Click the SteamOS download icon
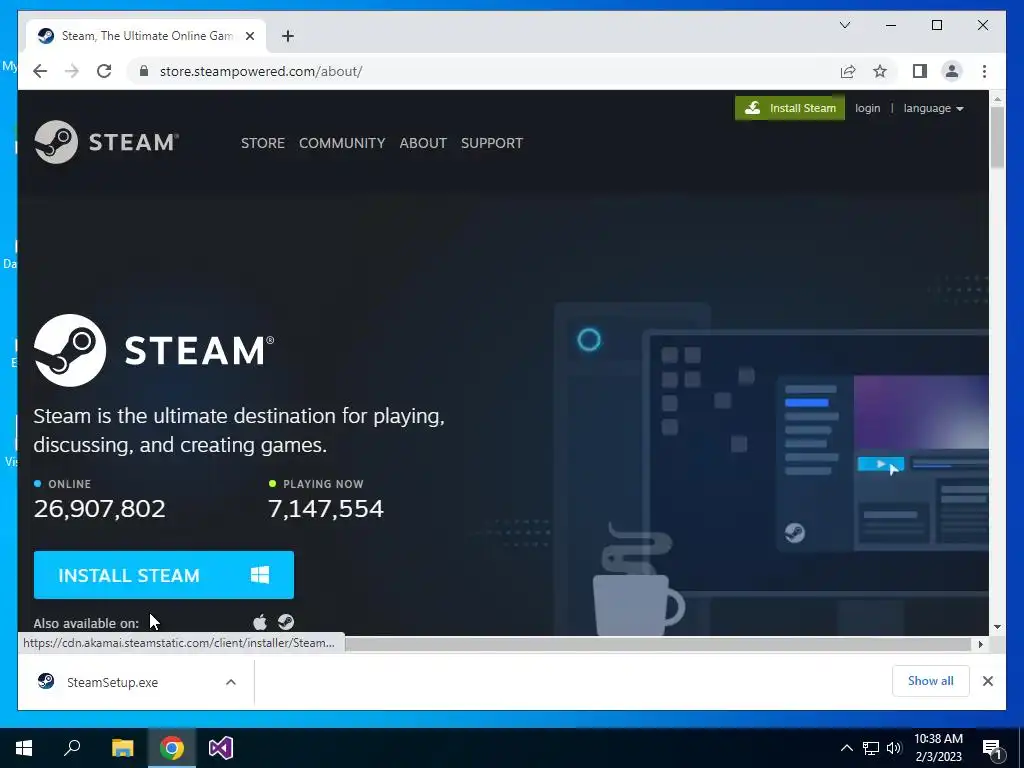The width and height of the screenshot is (1024, 768). (x=286, y=622)
